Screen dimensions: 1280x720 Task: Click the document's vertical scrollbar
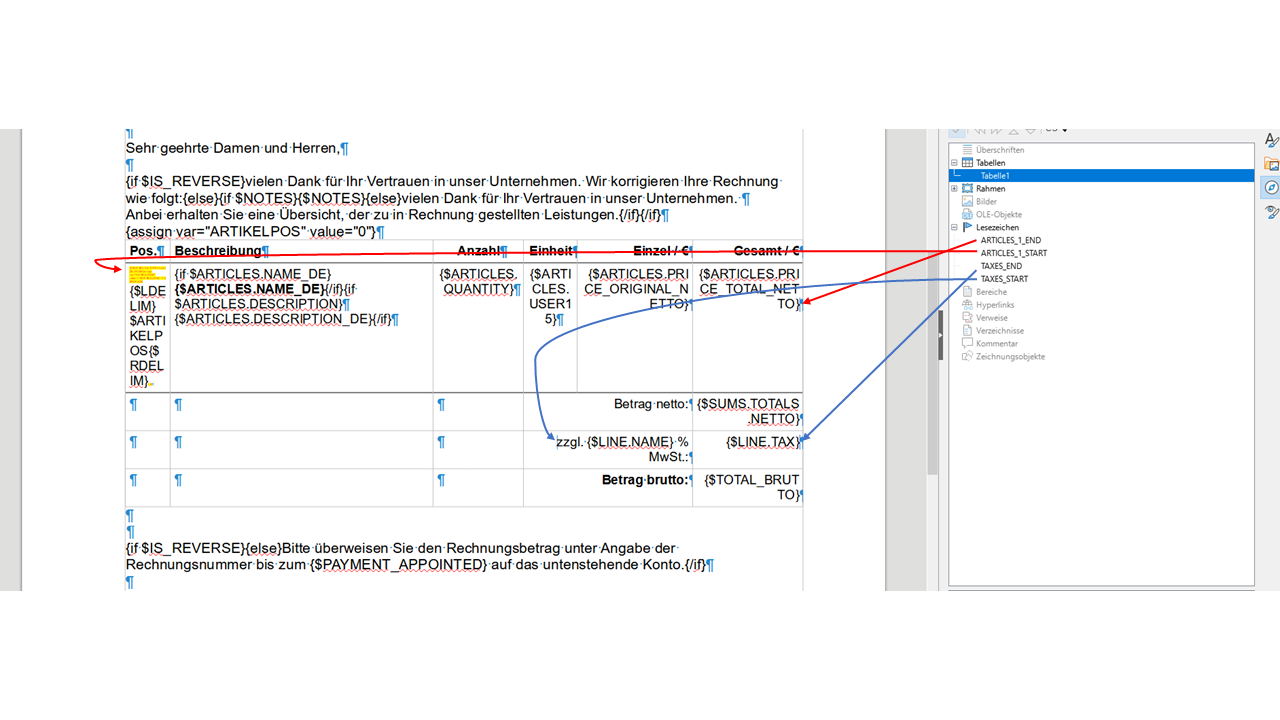pyautogui.click(x=932, y=300)
